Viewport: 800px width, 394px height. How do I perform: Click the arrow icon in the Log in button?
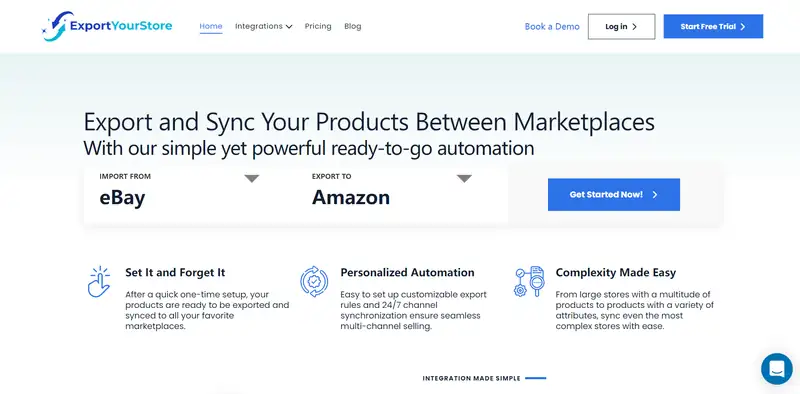coord(634,27)
